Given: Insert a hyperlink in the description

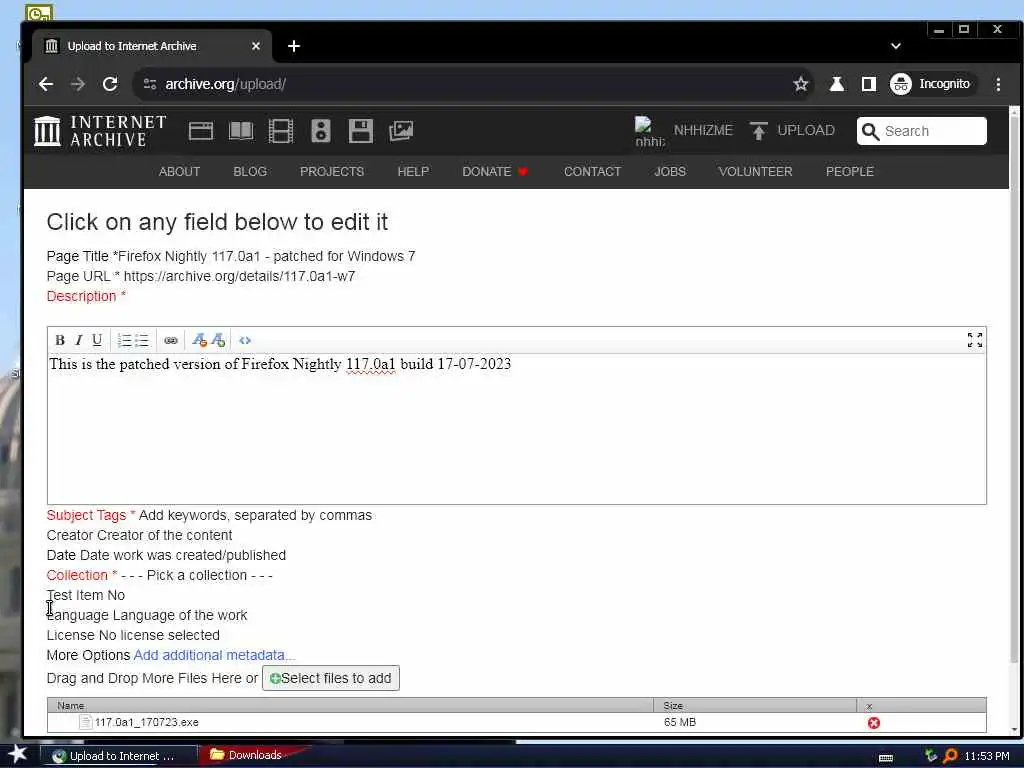Looking at the screenshot, I should [171, 340].
